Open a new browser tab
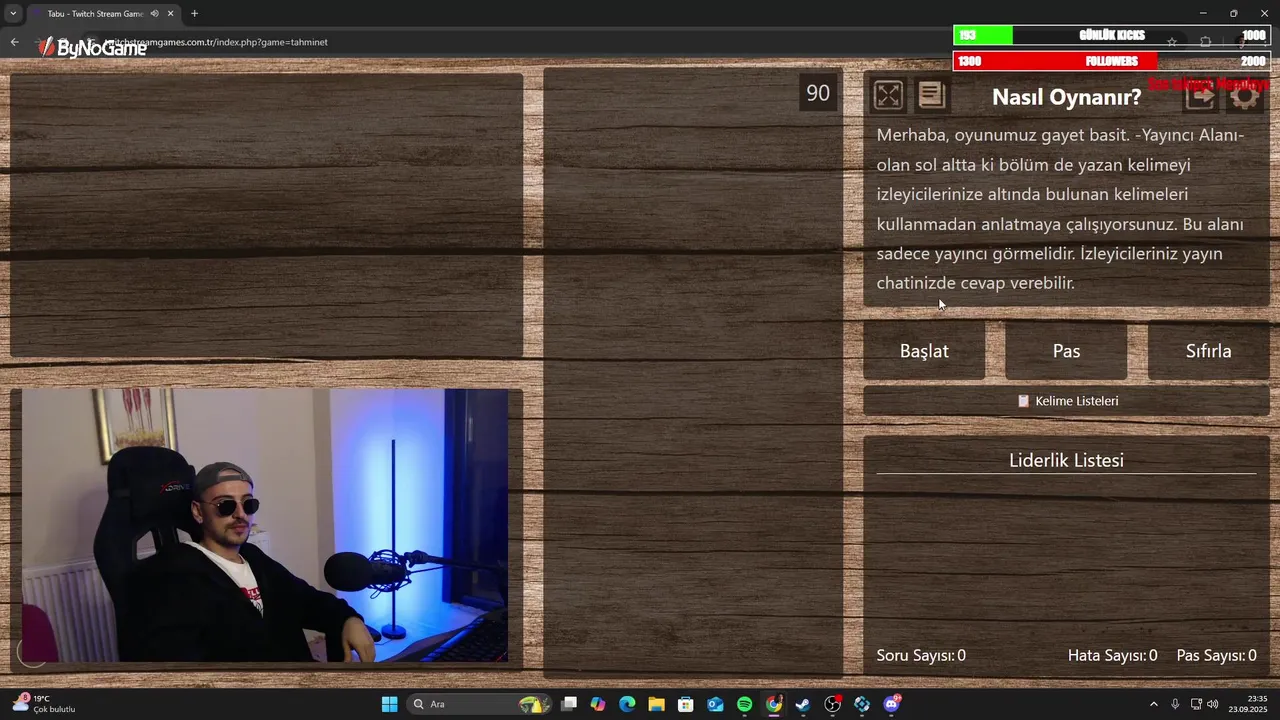This screenshot has width=1280, height=720. (194, 14)
